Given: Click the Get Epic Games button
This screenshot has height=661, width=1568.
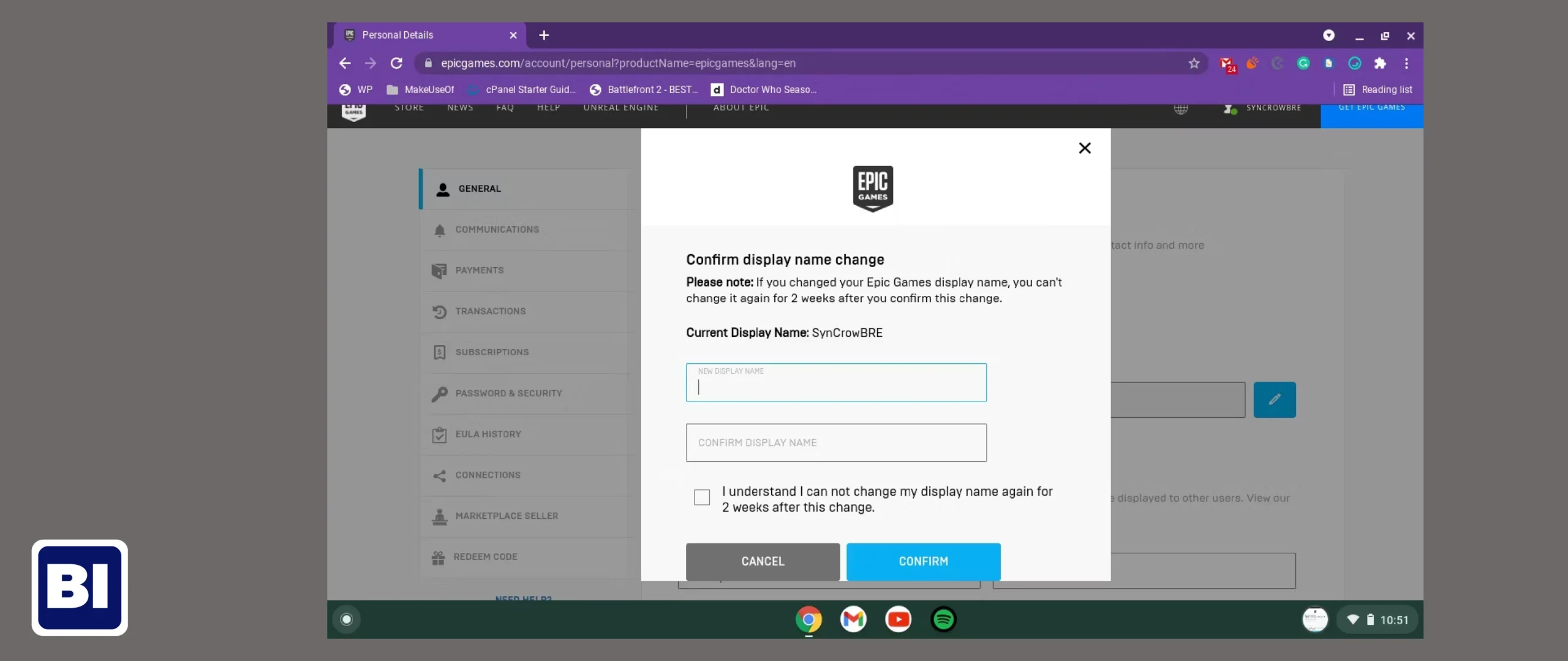Looking at the screenshot, I should coord(1372,115).
